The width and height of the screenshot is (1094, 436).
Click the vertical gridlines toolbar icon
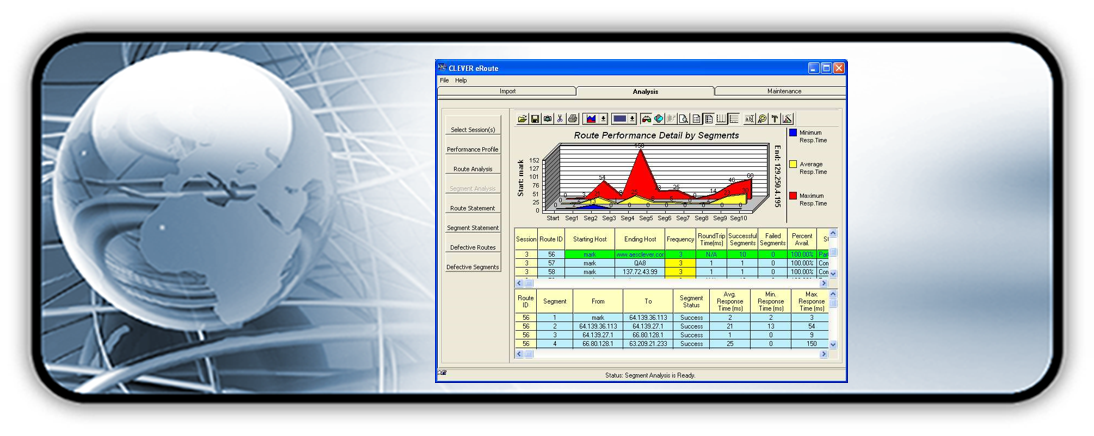point(721,119)
